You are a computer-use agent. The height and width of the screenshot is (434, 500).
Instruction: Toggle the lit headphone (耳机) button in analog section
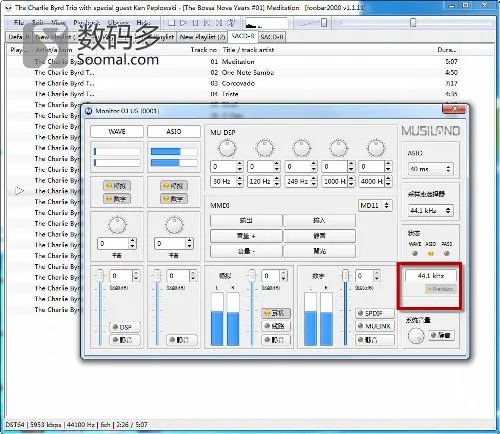tap(276, 313)
